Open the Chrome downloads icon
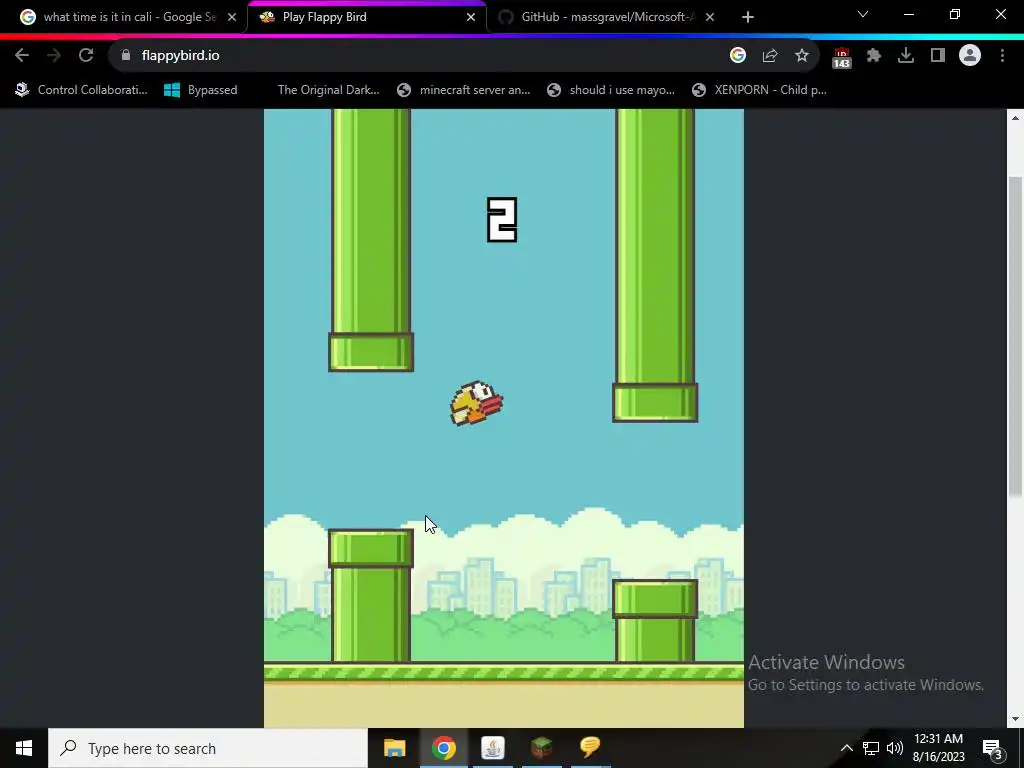 (906, 56)
